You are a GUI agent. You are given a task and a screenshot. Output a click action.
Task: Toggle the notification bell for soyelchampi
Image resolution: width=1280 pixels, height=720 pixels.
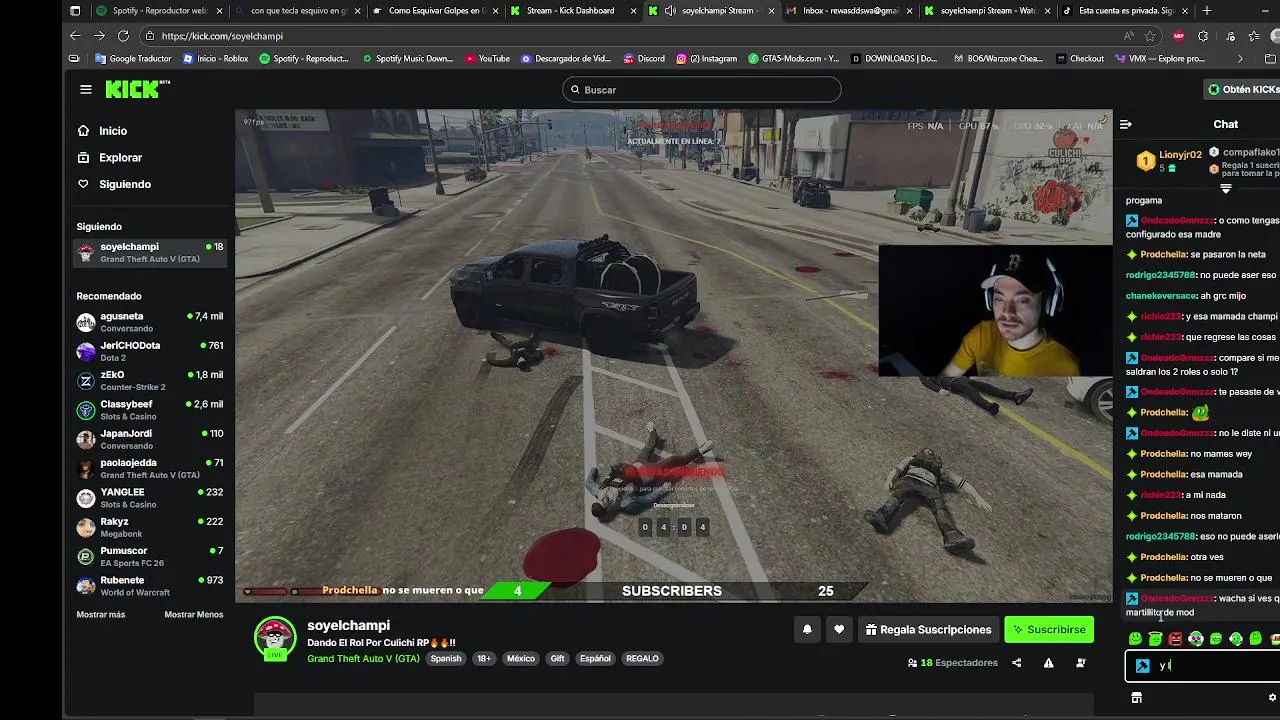(x=807, y=630)
